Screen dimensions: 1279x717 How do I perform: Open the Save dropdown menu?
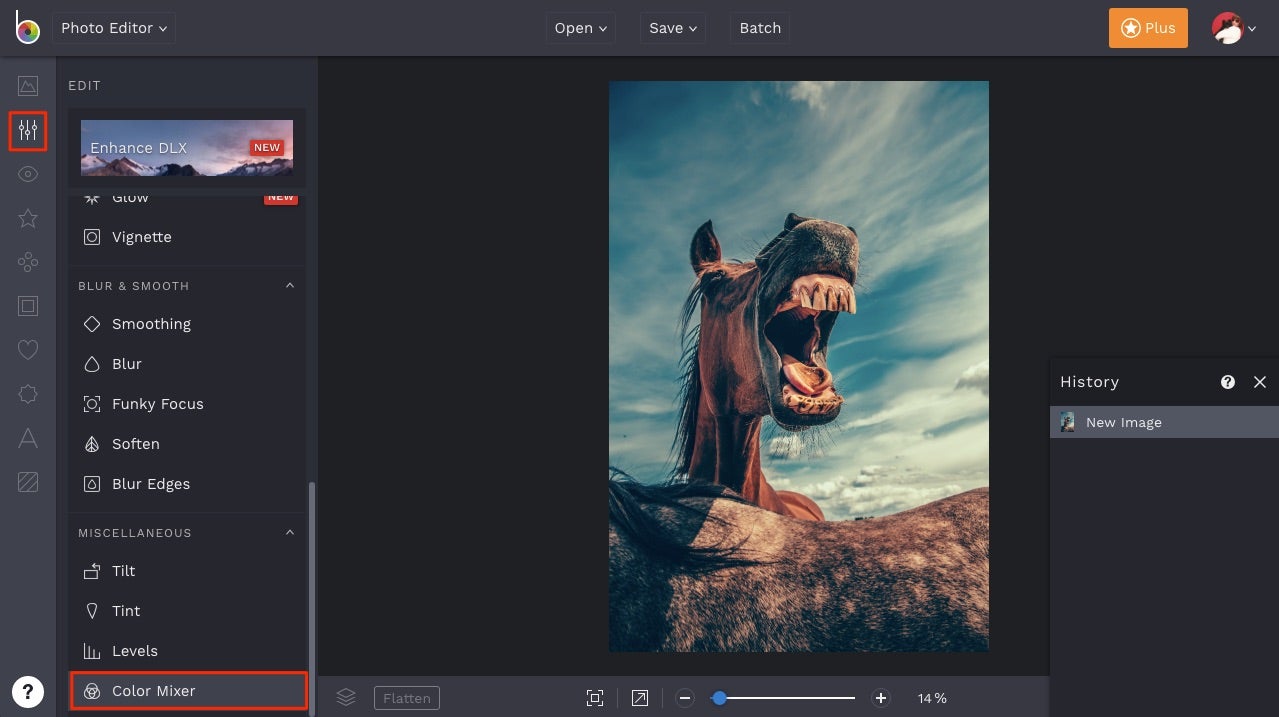[x=672, y=28]
